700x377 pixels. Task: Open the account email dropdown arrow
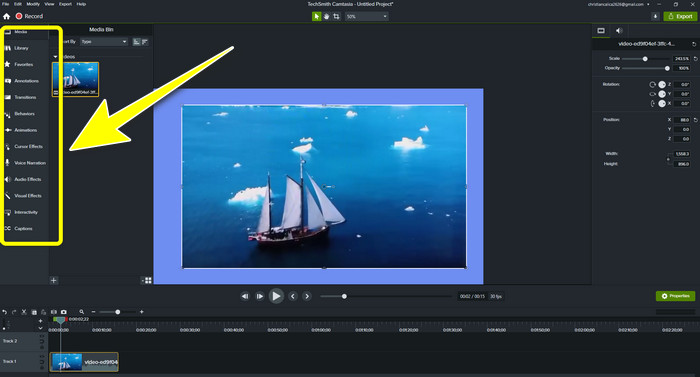[x=648, y=4]
